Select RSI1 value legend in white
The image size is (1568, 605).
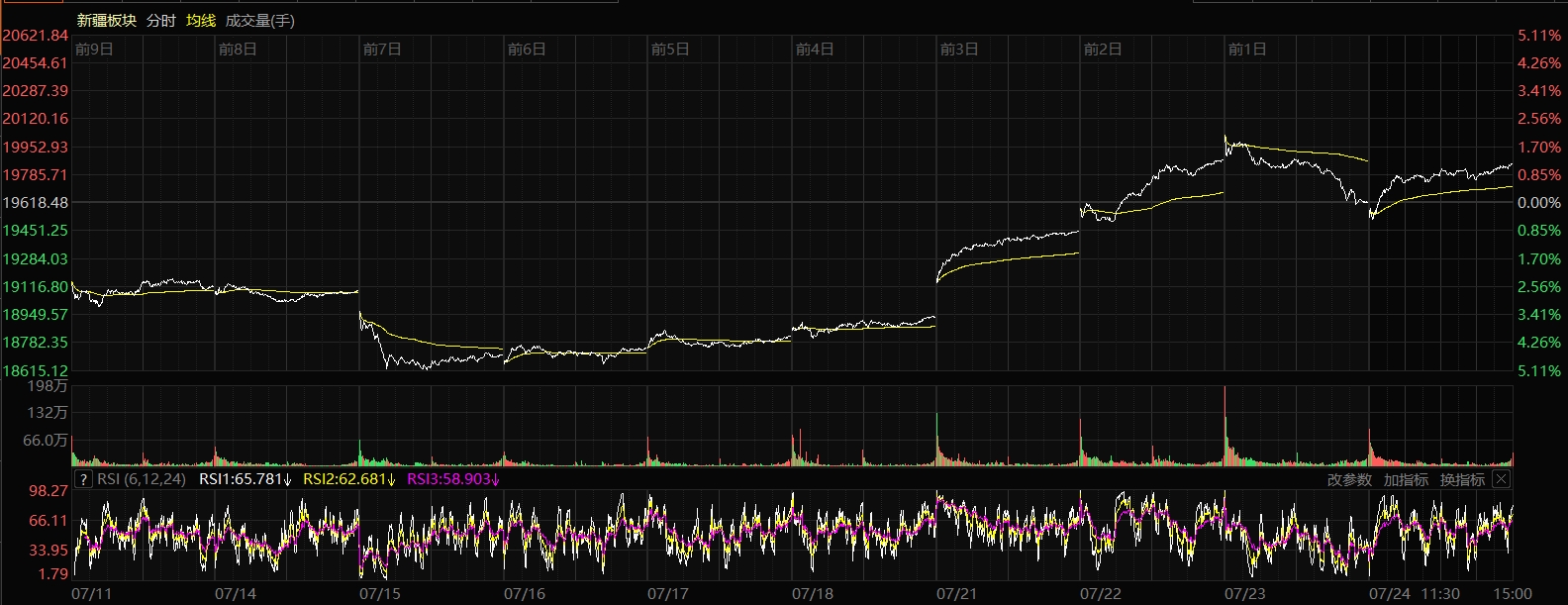tap(245, 479)
